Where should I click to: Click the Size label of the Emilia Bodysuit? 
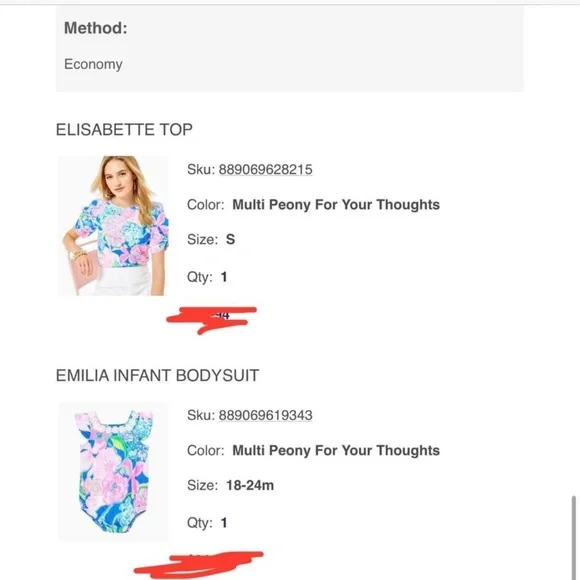(x=203, y=485)
